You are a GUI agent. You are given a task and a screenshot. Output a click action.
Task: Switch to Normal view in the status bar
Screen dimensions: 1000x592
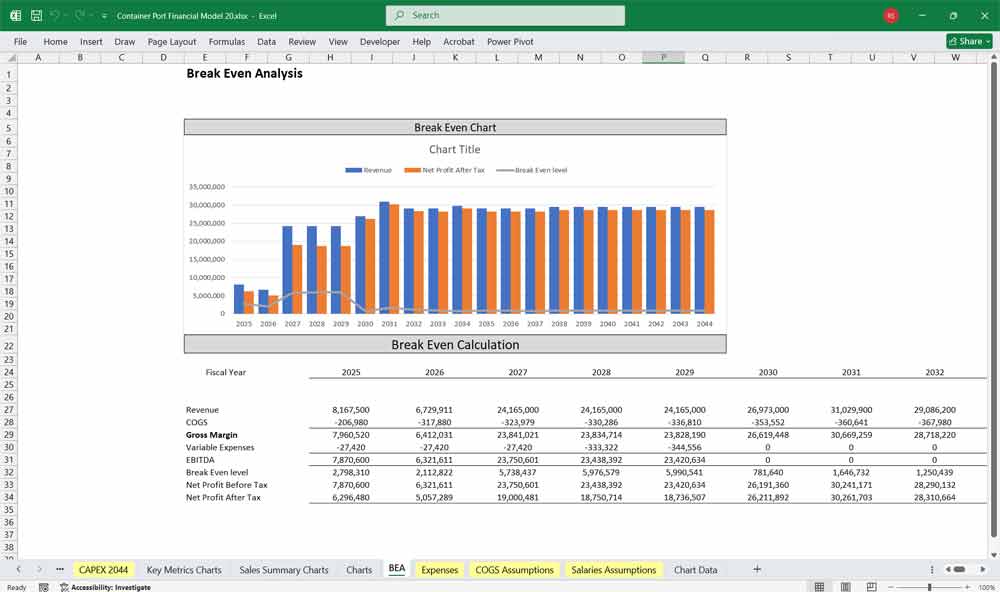coord(821,586)
